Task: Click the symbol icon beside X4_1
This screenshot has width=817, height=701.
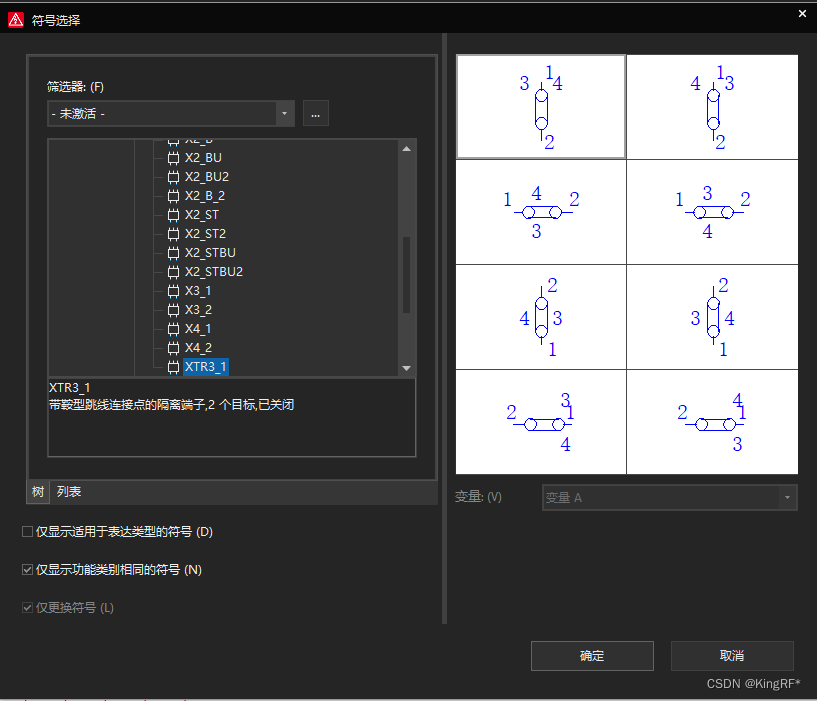Action: (x=174, y=329)
